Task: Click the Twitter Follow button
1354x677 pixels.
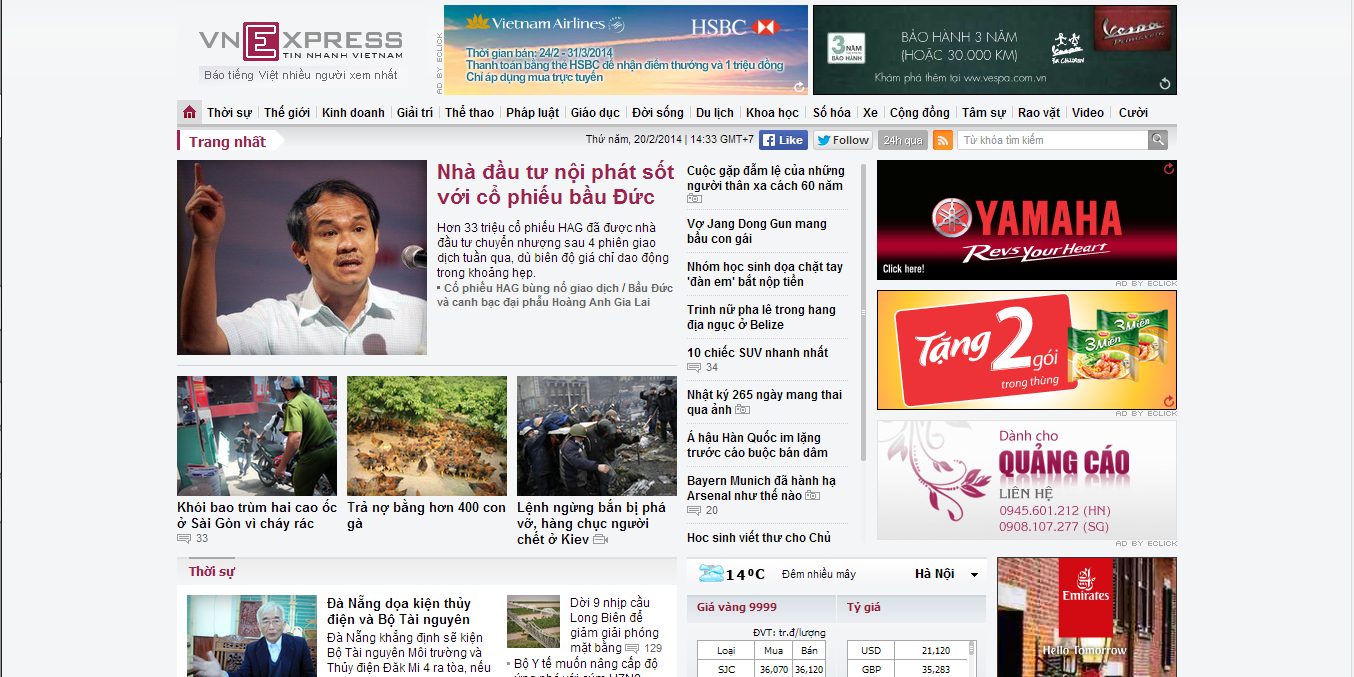Action: [x=843, y=140]
